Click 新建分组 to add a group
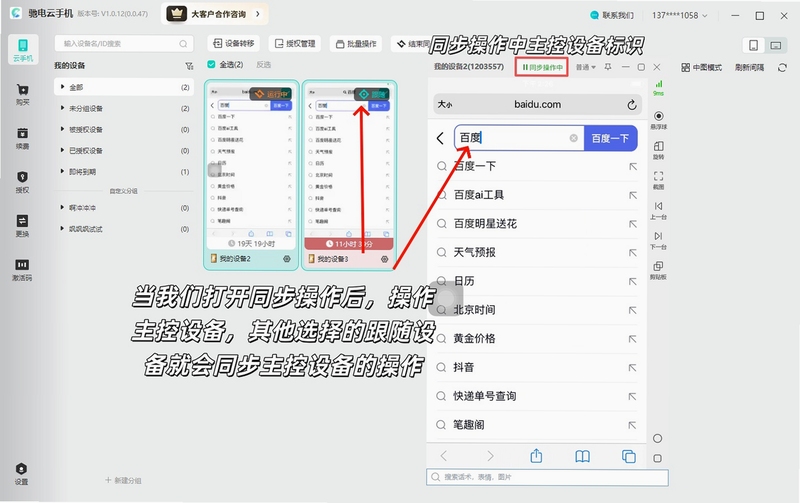This screenshot has height=503, width=800. [123, 481]
